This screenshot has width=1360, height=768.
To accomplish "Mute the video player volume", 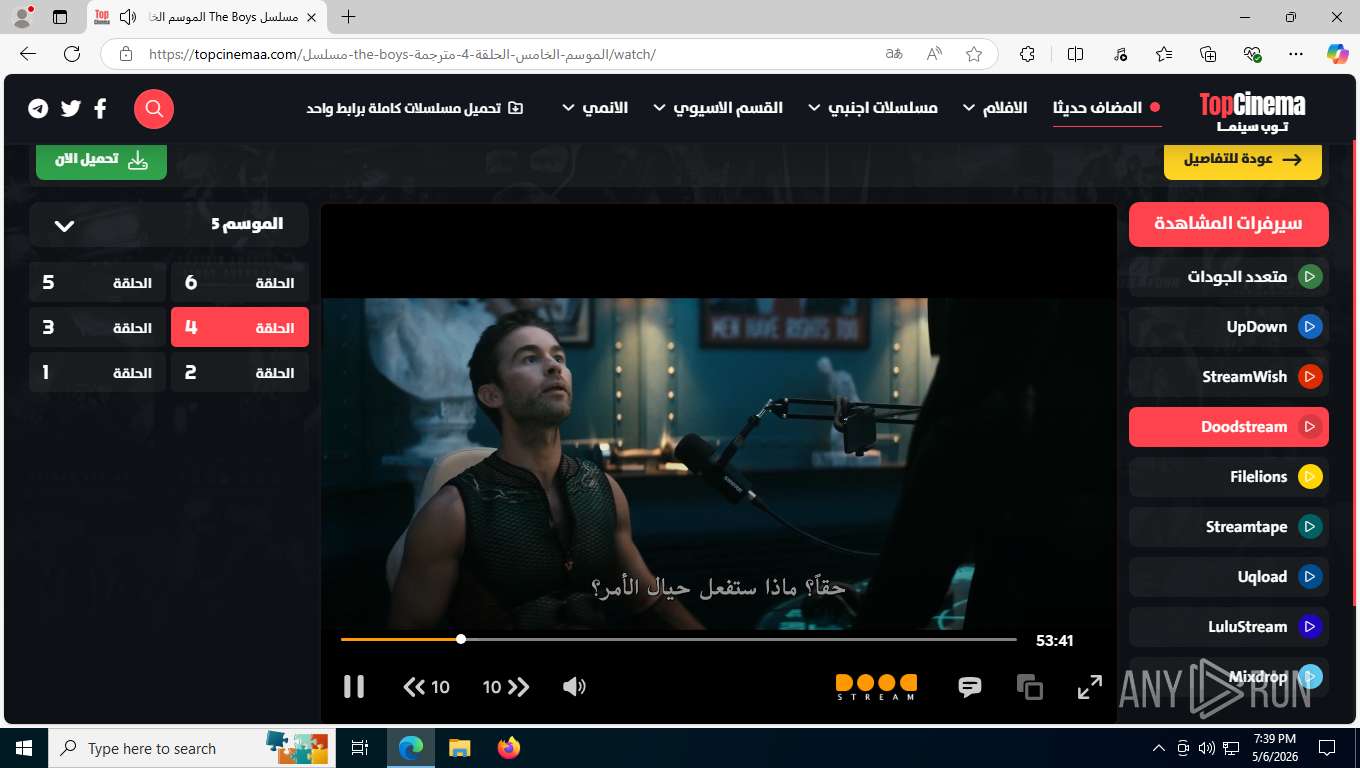I will click(574, 687).
